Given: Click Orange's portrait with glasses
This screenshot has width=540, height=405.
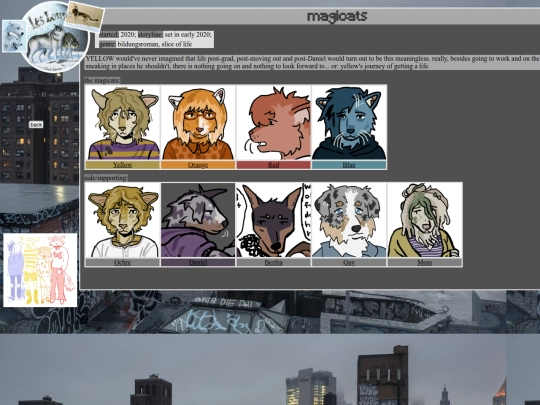Looking at the screenshot, I should (198, 123).
